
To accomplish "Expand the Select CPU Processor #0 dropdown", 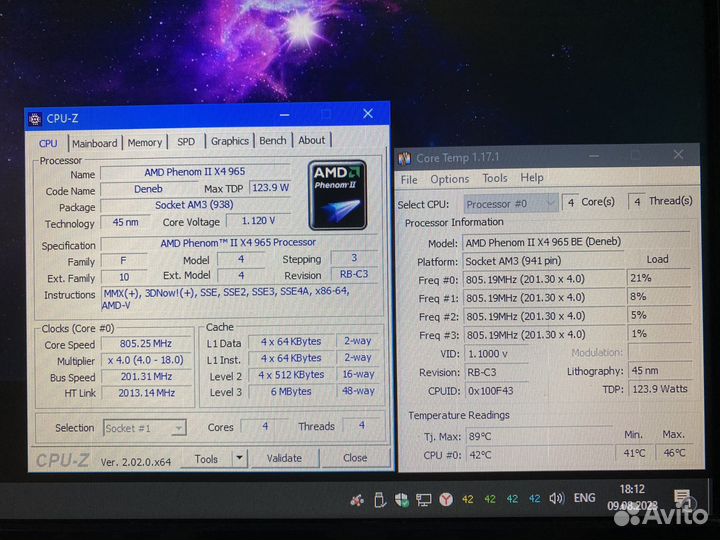I will [x=511, y=203].
